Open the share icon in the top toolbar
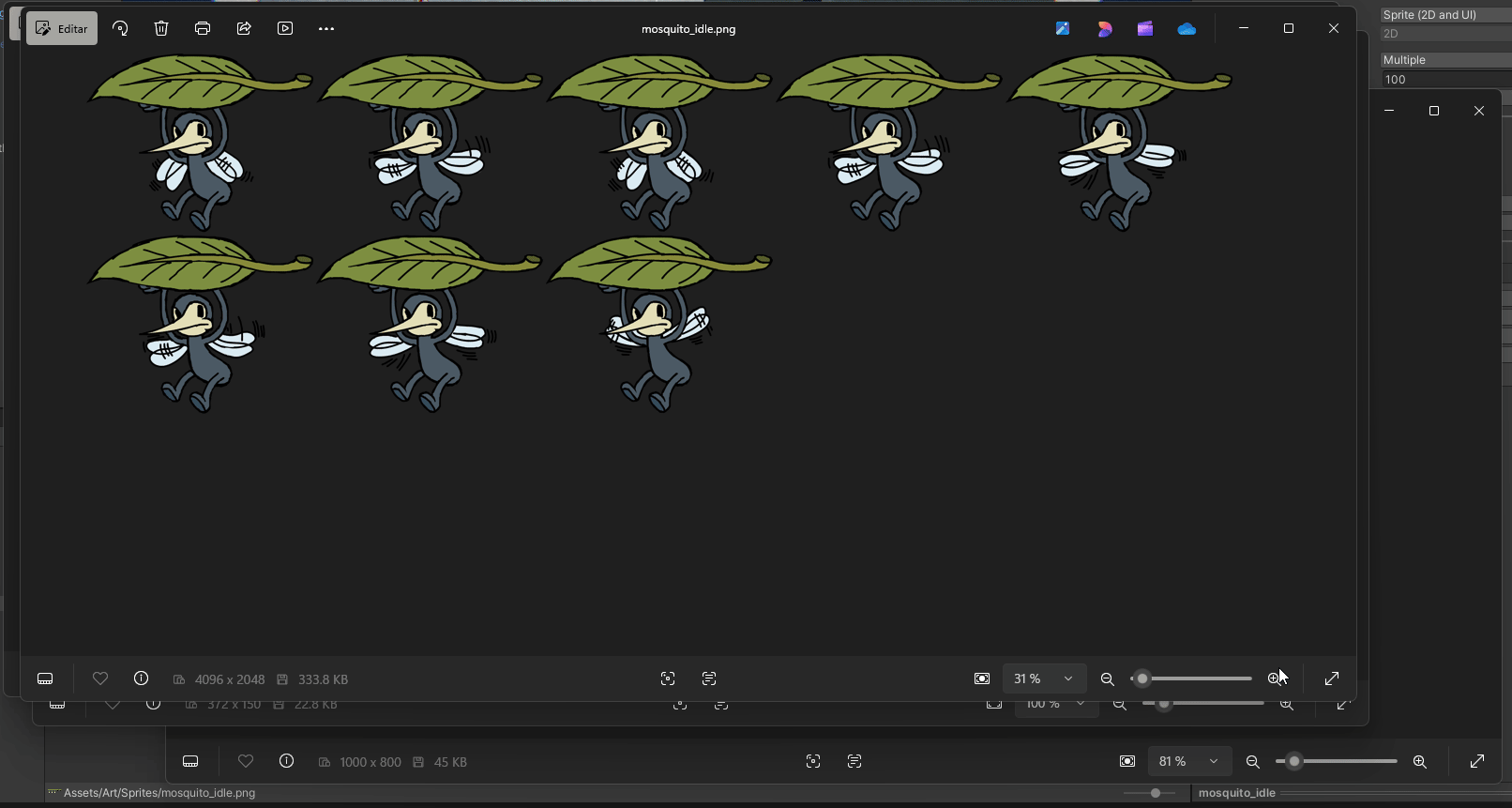The height and width of the screenshot is (808, 1512). (x=244, y=28)
